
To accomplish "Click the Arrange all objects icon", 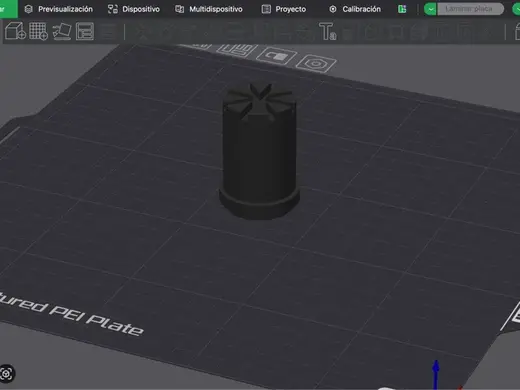I will (x=85, y=31).
